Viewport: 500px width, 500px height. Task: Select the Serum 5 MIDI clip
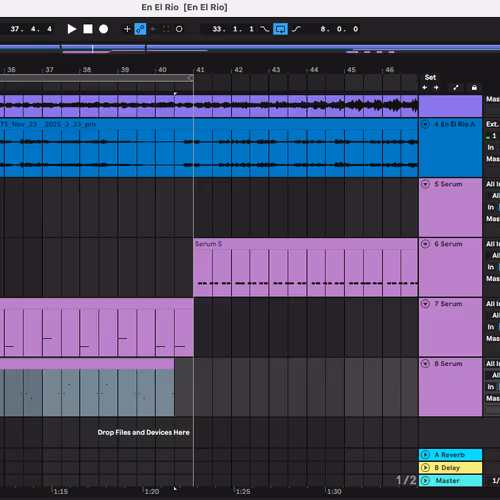point(305,267)
